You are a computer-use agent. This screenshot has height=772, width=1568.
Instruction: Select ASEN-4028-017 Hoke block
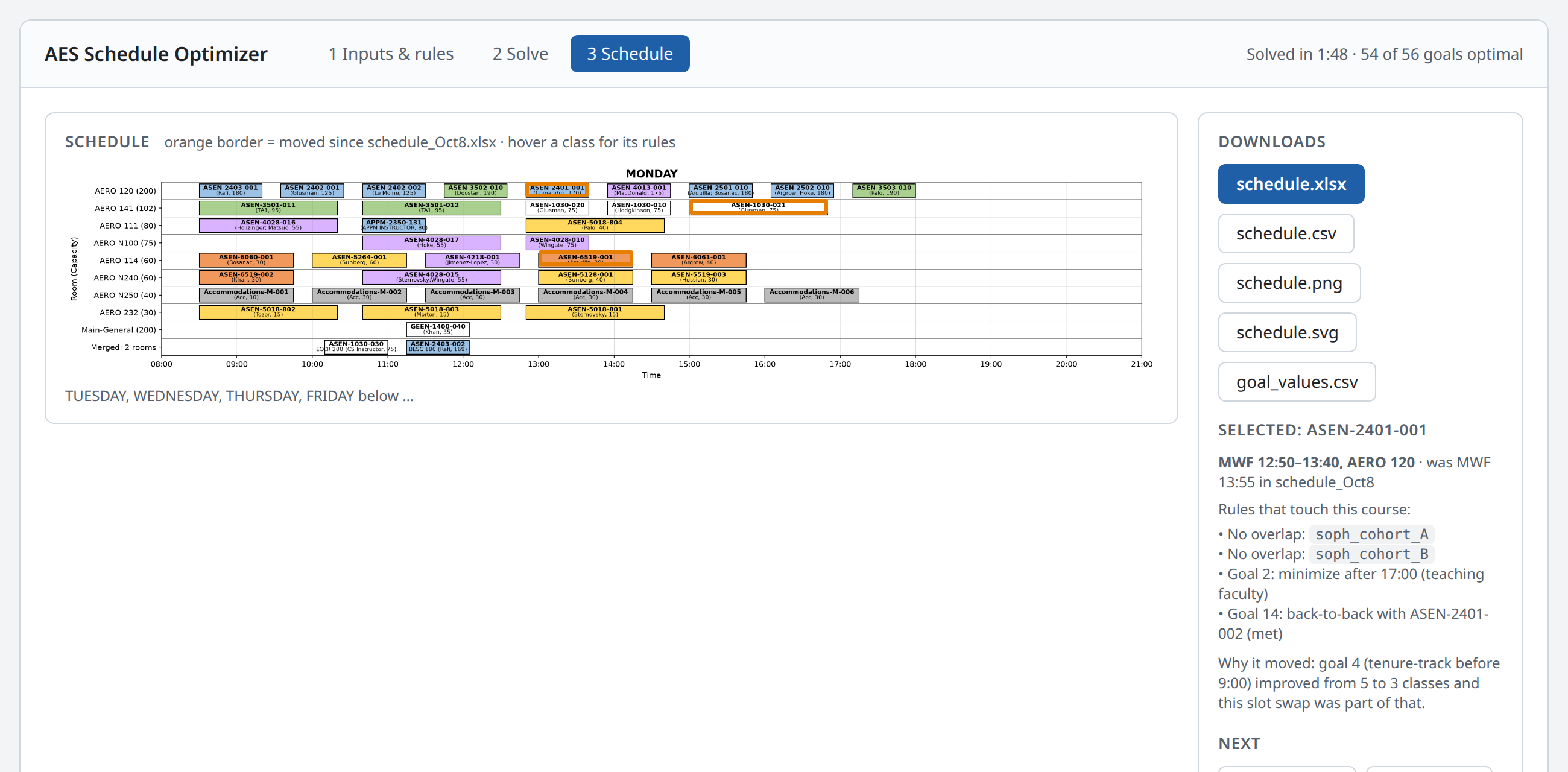pos(432,242)
